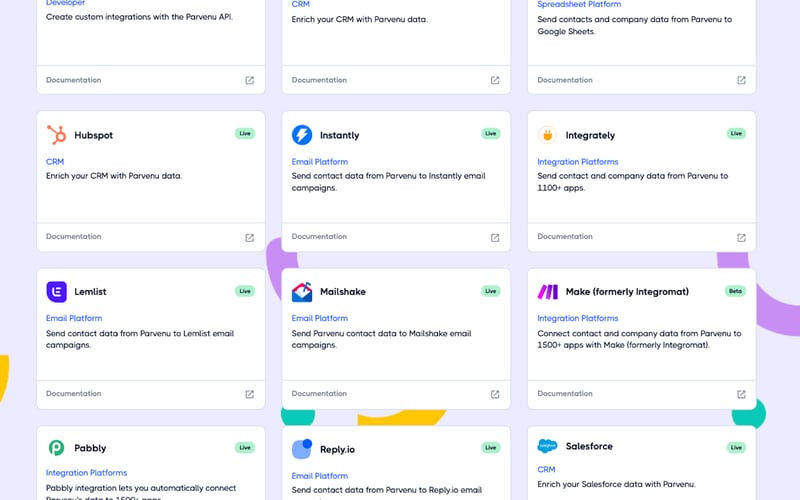Click Integration Platforms category under Make

pos(578,318)
